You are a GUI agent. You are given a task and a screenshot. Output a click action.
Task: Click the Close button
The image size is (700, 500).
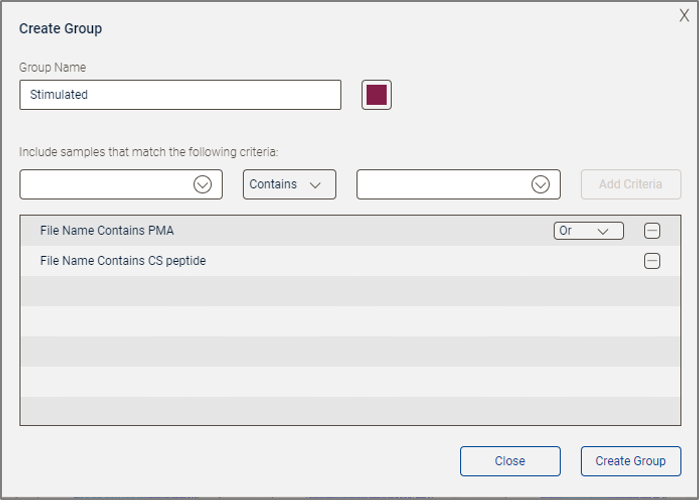pyautogui.click(x=510, y=461)
